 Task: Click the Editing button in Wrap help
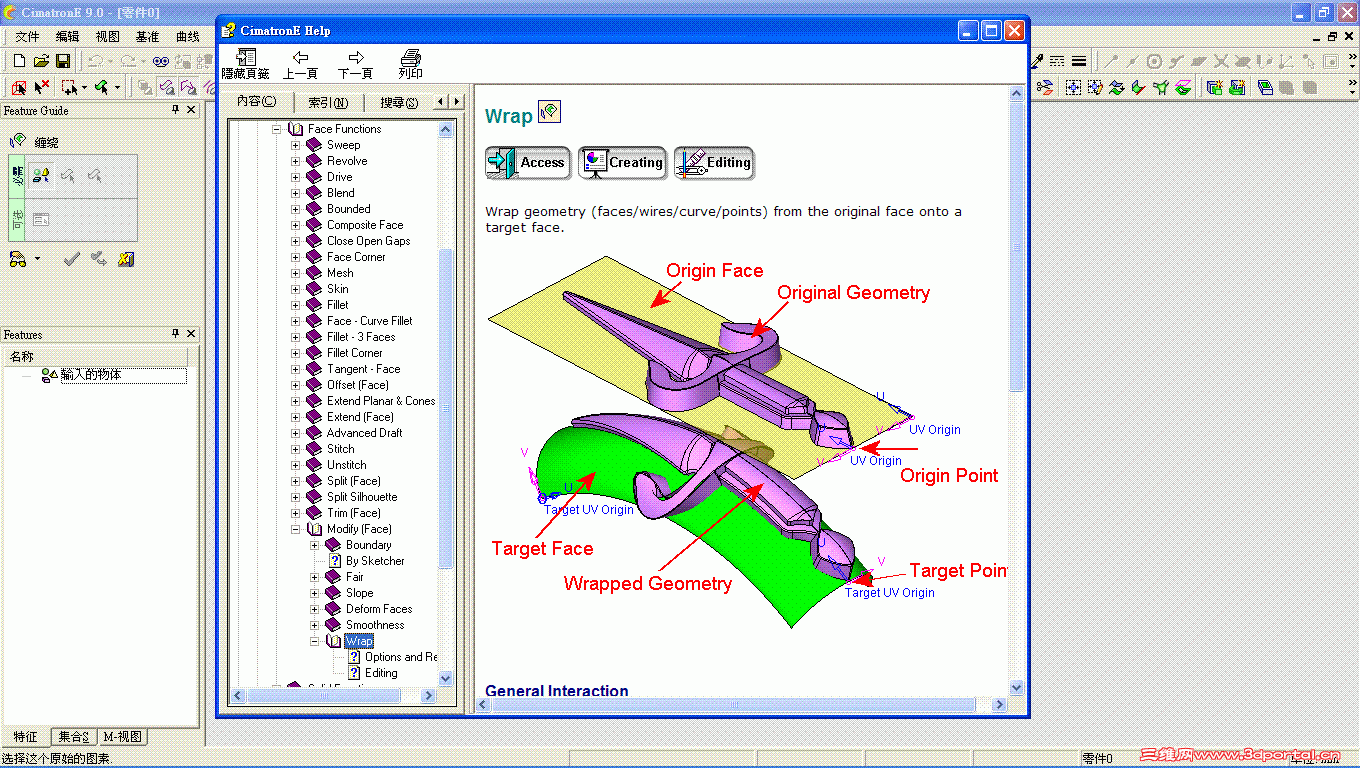coord(714,163)
